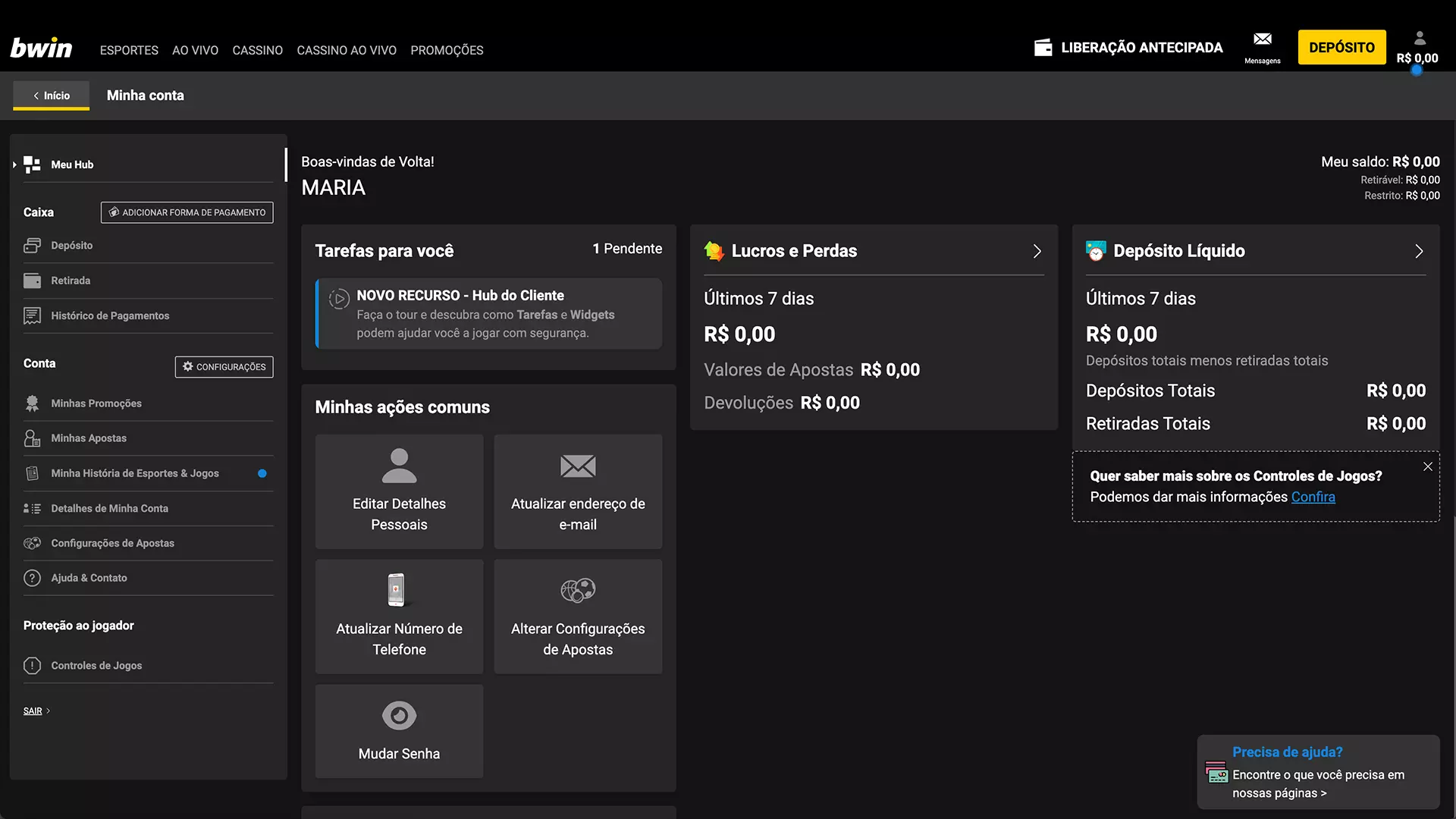Click the Histórico de Pagamentos icon
1456x819 pixels.
point(32,315)
